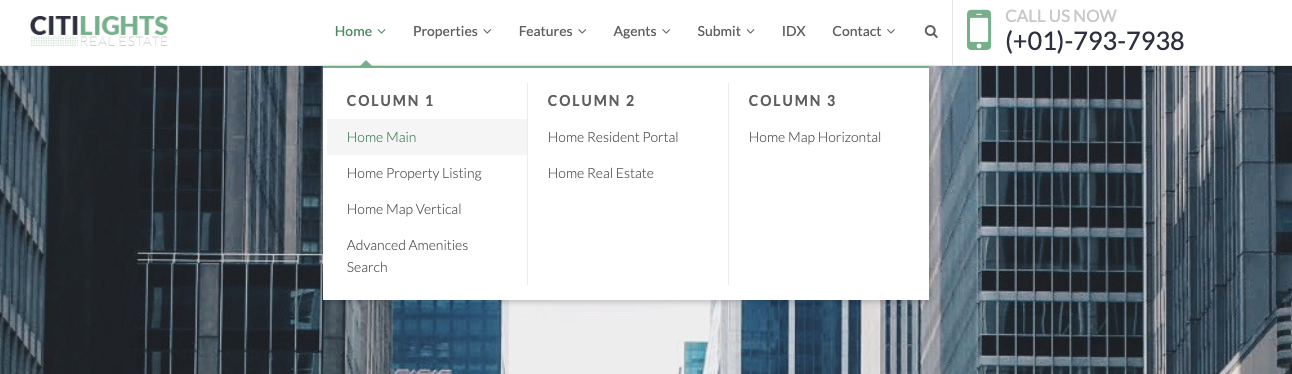
Task: Open the Contact menu
Action: 864,31
